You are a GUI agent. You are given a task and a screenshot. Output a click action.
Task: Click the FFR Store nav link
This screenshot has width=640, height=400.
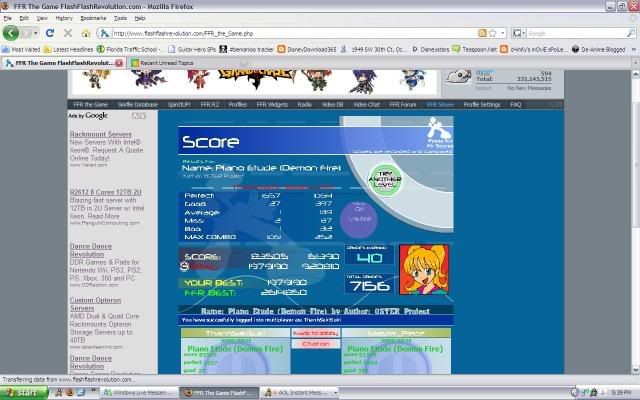pyautogui.click(x=439, y=104)
